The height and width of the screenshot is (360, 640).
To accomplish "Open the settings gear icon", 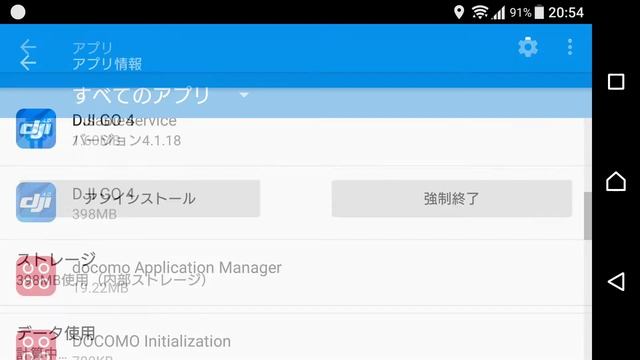I will tap(528, 47).
